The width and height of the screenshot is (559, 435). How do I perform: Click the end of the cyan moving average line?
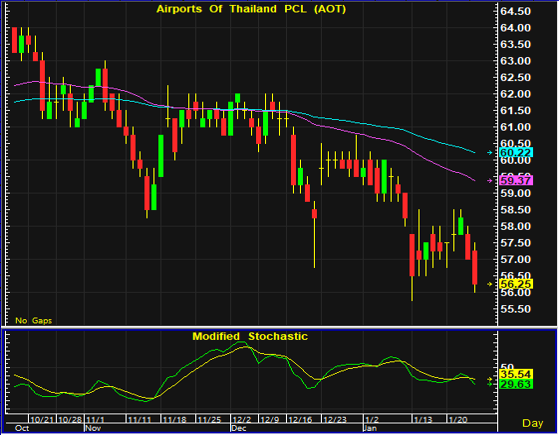pyautogui.click(x=475, y=153)
